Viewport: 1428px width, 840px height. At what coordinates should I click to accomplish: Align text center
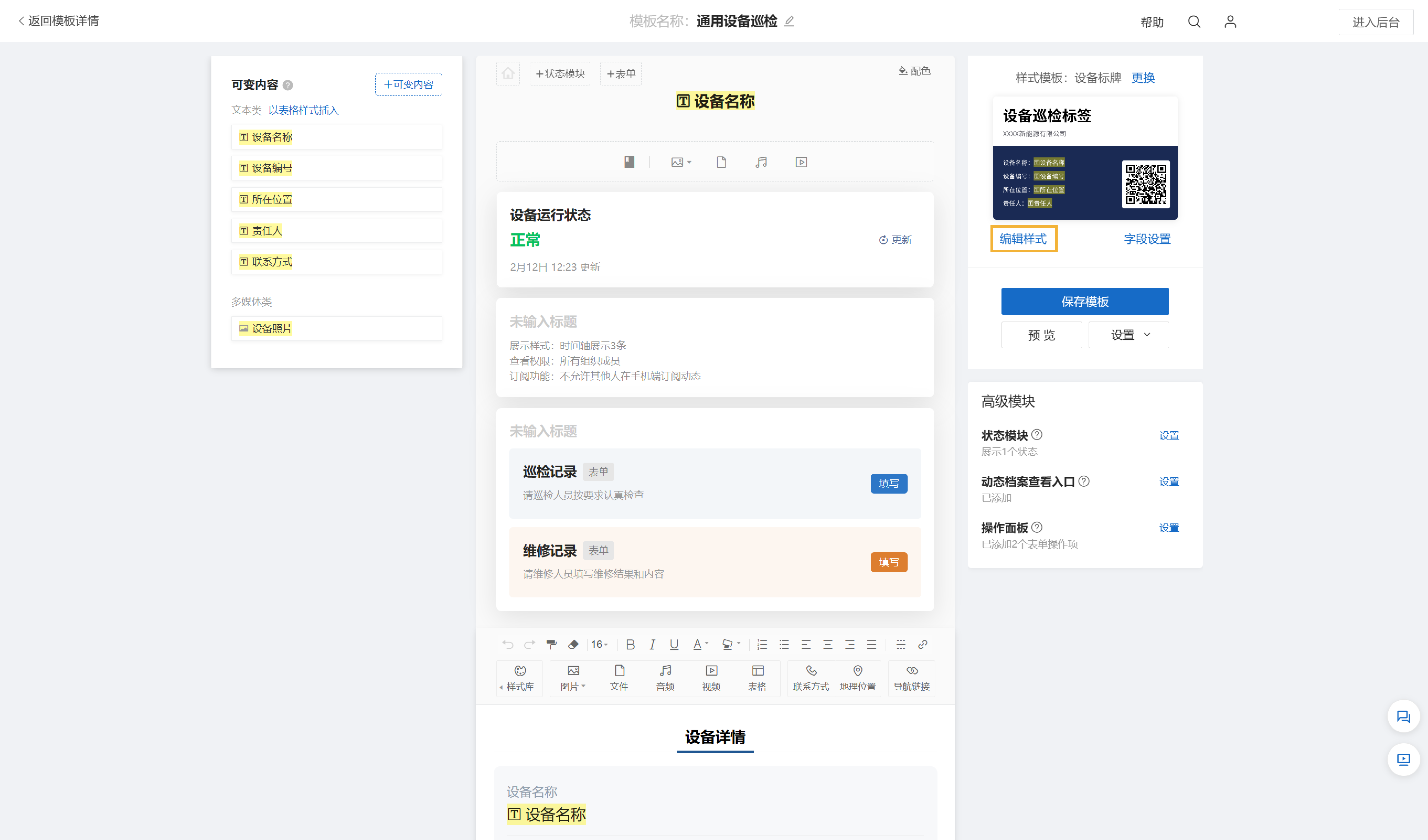pos(828,645)
